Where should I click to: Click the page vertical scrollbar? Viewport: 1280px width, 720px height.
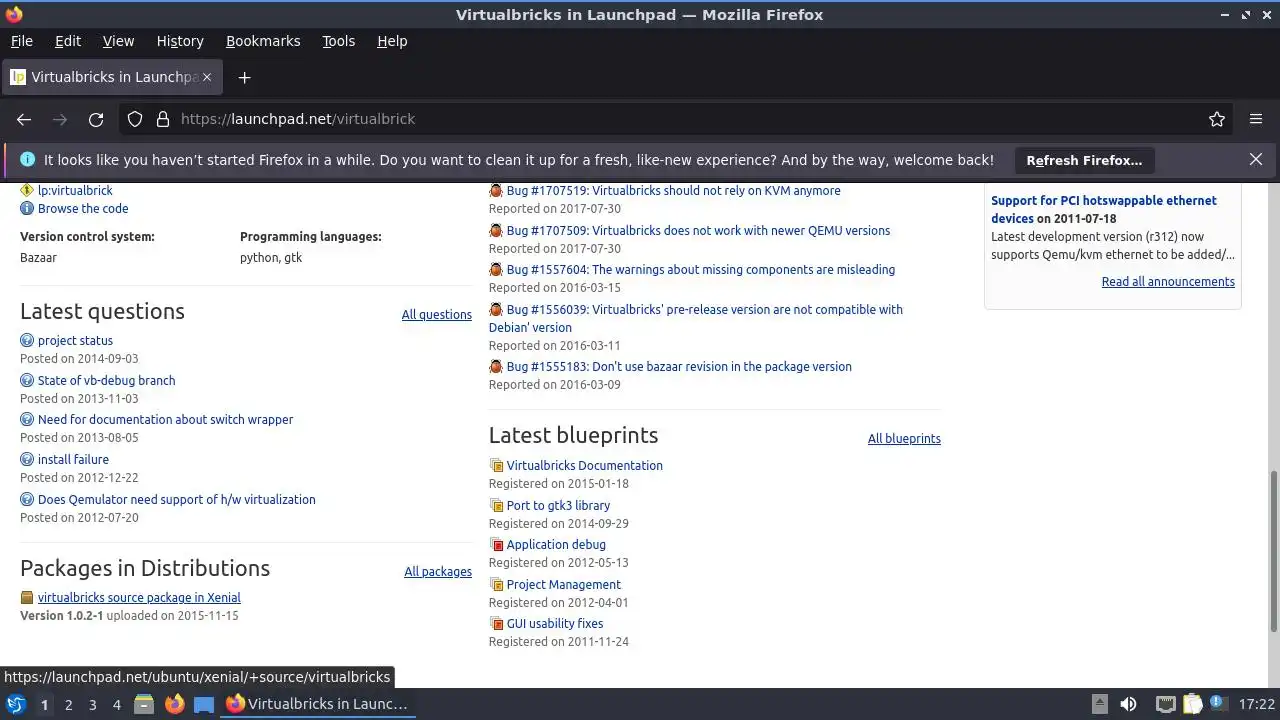1273,552
